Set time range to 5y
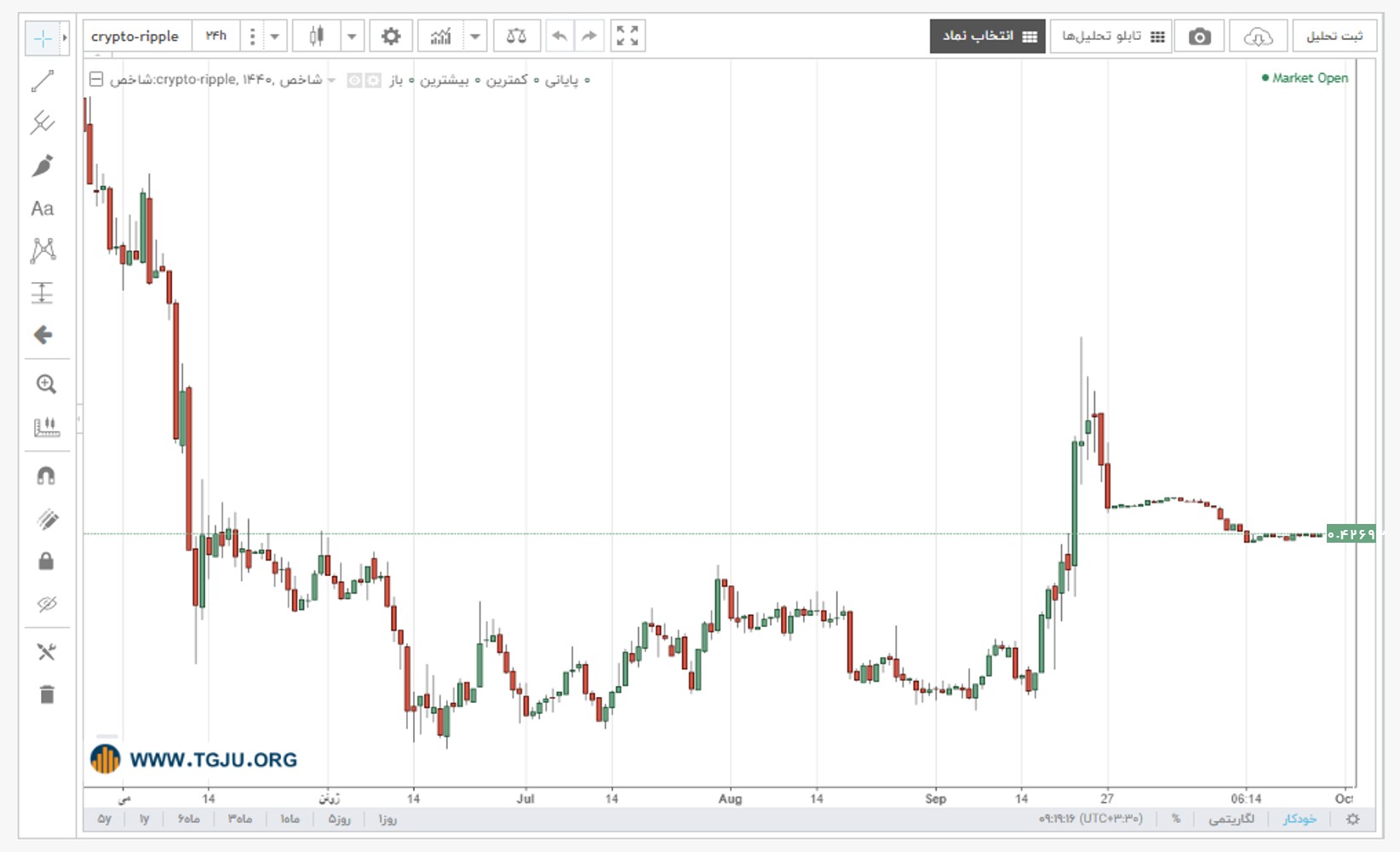The width and height of the screenshot is (1400, 852). [104, 819]
